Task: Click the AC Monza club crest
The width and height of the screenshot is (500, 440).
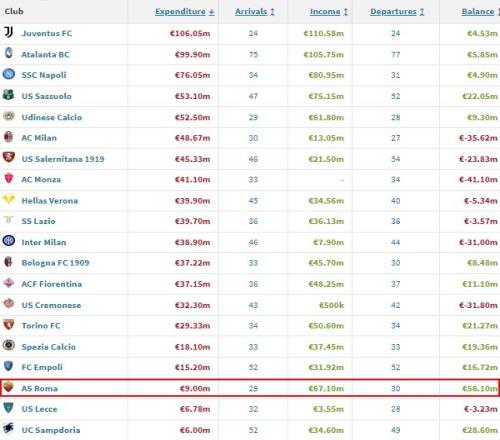Action: 9,178
